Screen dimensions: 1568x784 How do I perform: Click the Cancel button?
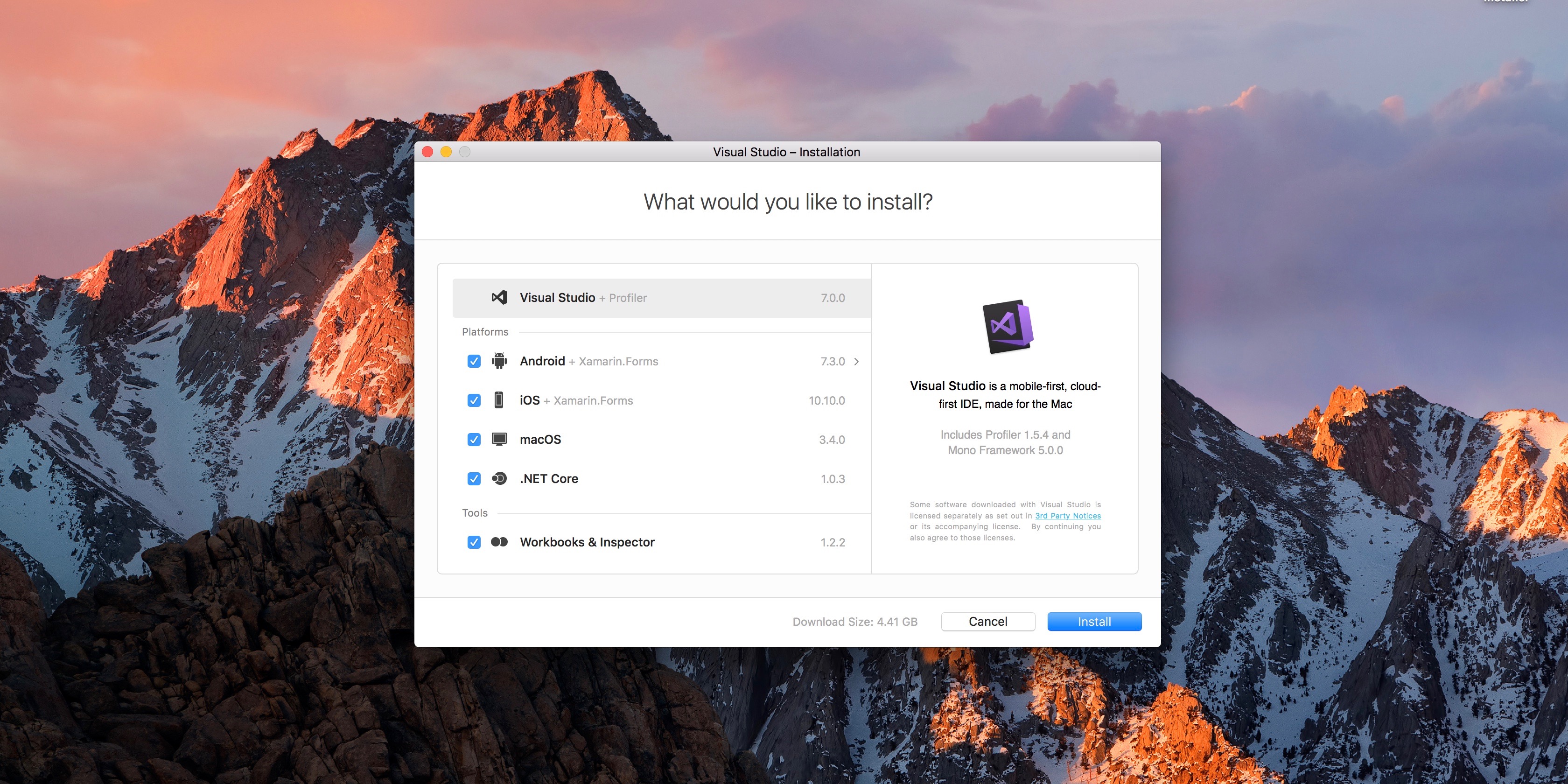[987, 622]
